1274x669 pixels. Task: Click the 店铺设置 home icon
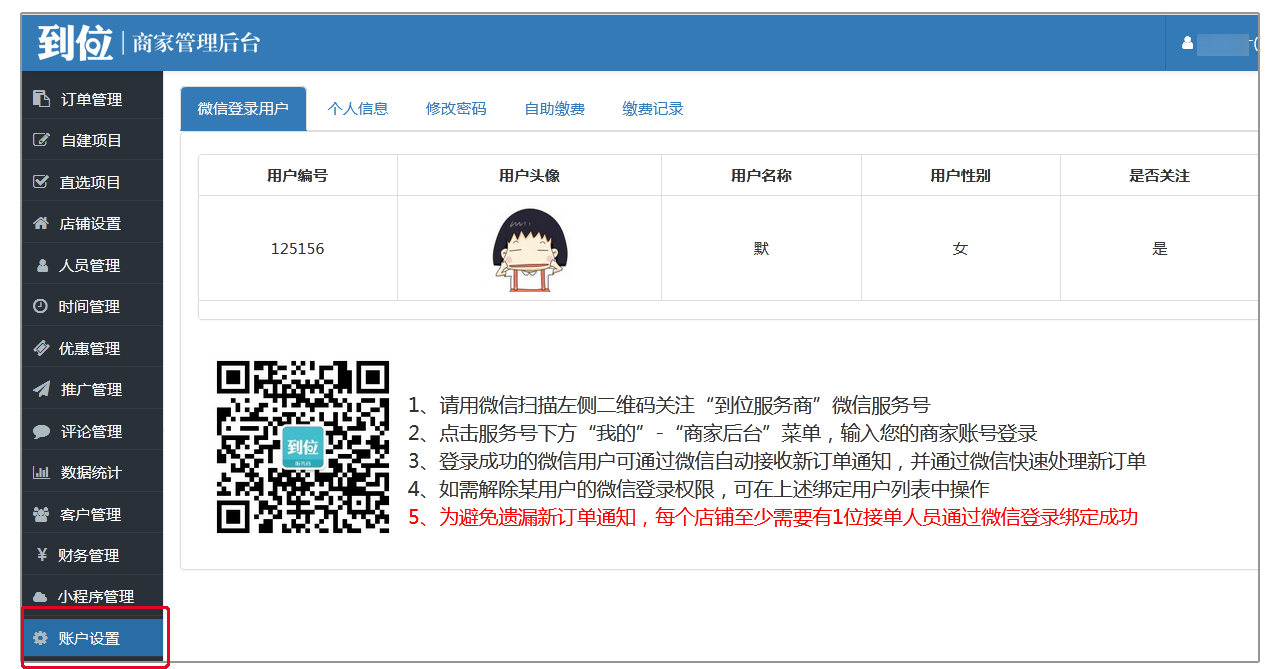[41, 224]
